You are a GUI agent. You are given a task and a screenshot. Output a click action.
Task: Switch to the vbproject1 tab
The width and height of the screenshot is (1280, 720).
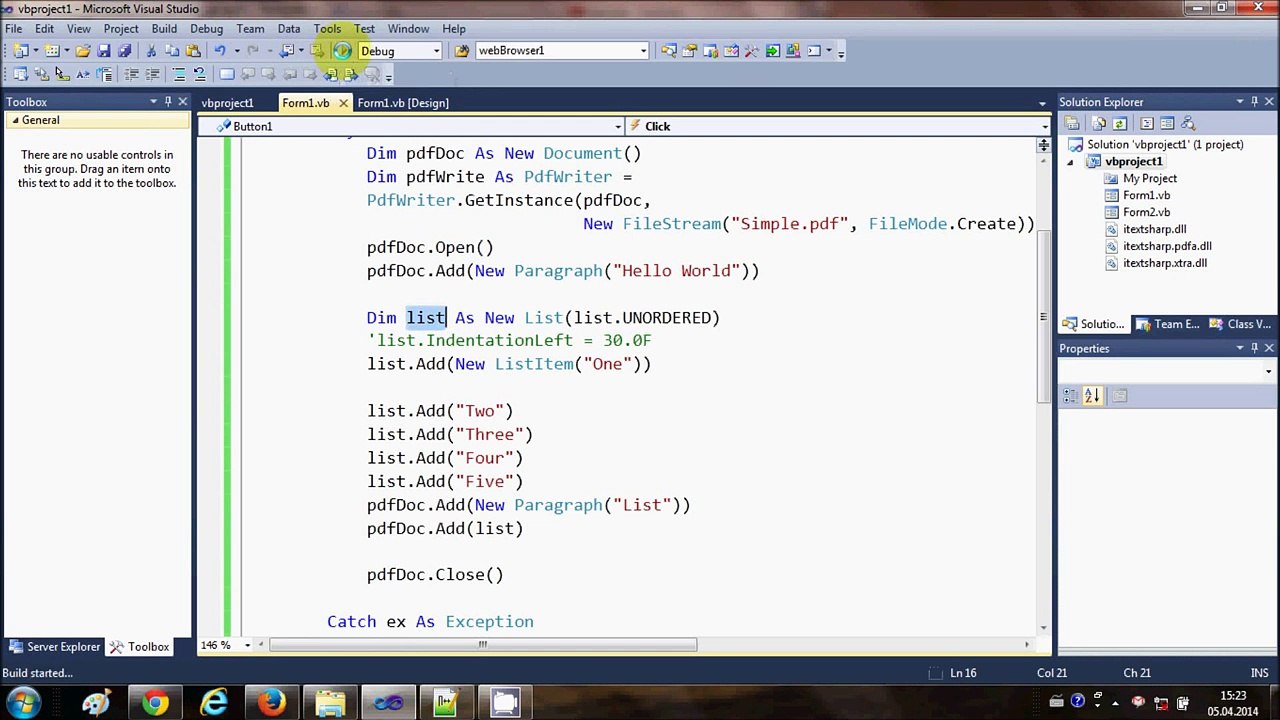point(227,103)
